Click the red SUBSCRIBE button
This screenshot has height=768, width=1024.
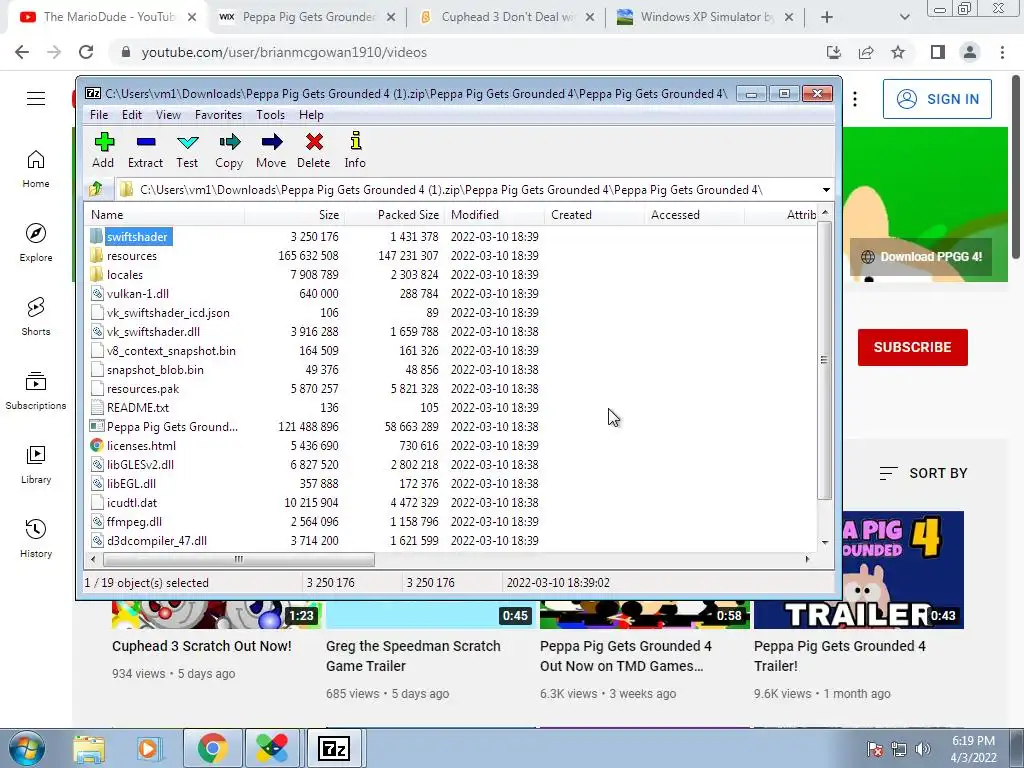[912, 347]
